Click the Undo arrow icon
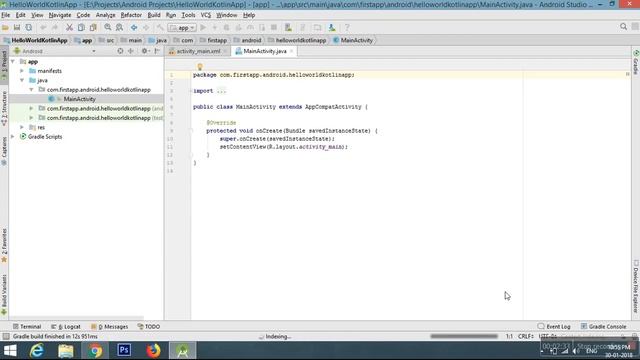The height and width of the screenshot is (360, 640). click(43, 27)
